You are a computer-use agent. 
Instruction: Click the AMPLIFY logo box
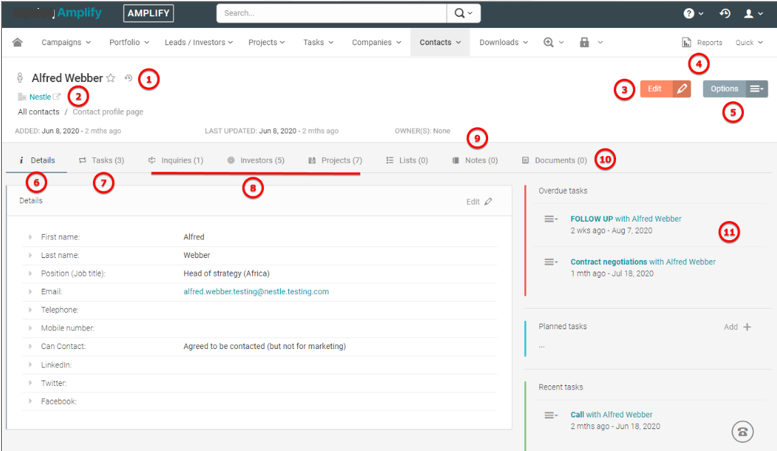[148, 13]
